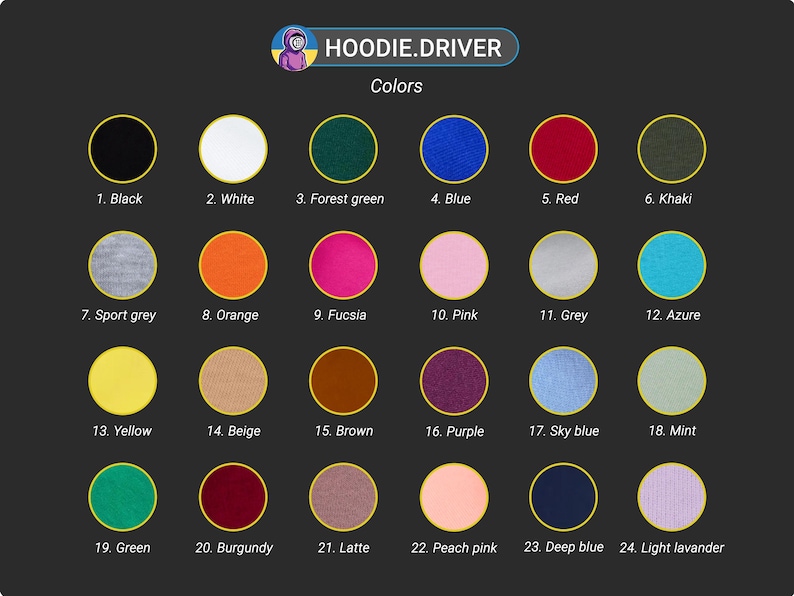Click the hooded figure logo icon
This screenshot has height=596, width=794.
click(295, 48)
